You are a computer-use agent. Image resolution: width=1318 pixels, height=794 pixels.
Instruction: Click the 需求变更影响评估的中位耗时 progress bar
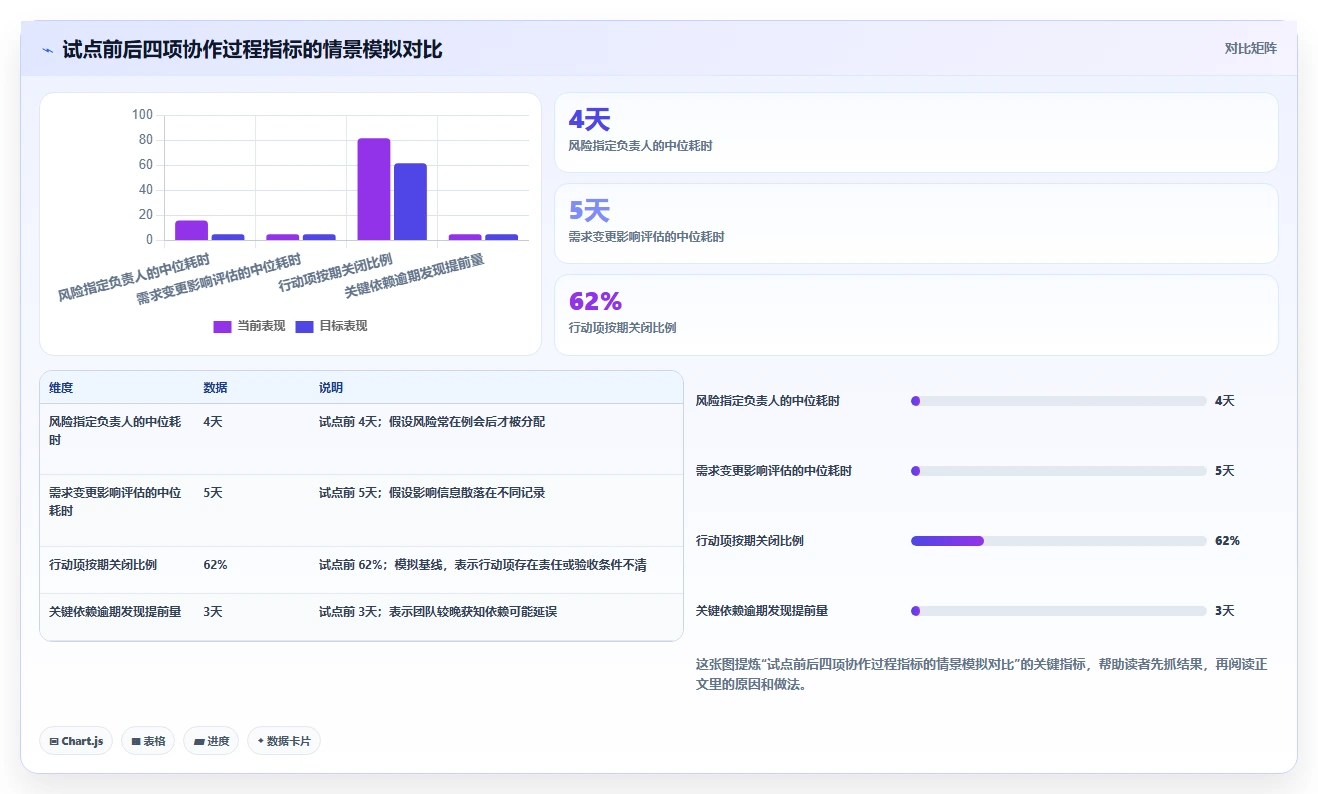point(1058,471)
